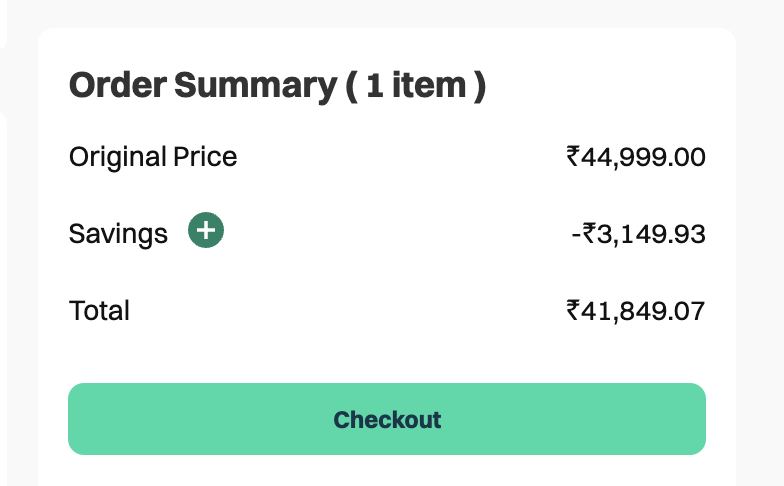The height and width of the screenshot is (486, 784).
Task: Click the Savings label text
Action: click(118, 234)
